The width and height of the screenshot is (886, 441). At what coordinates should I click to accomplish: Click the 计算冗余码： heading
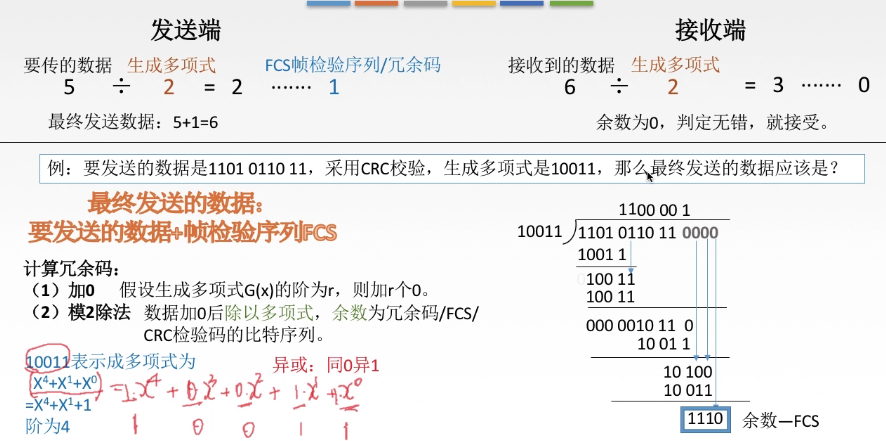click(x=72, y=269)
